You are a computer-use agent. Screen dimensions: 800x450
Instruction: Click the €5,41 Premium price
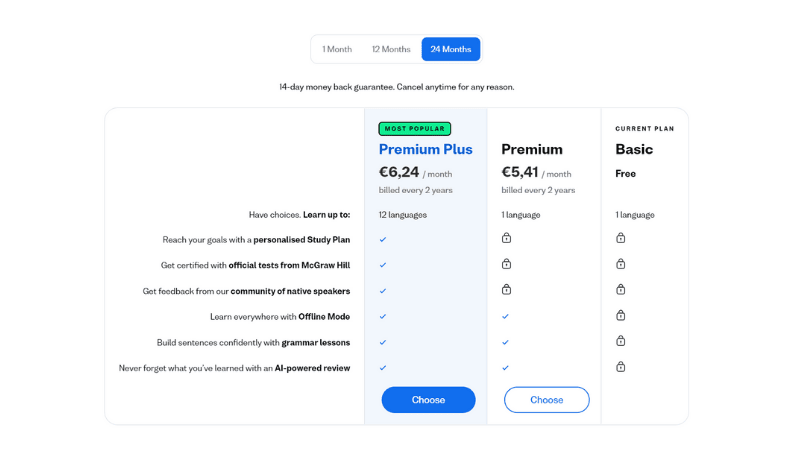(519, 172)
